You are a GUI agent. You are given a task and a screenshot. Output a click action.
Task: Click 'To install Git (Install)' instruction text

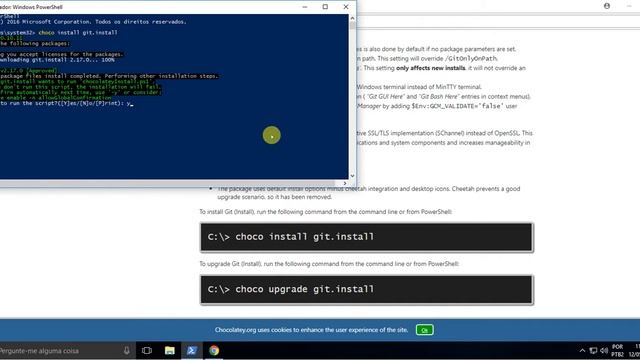click(325, 212)
